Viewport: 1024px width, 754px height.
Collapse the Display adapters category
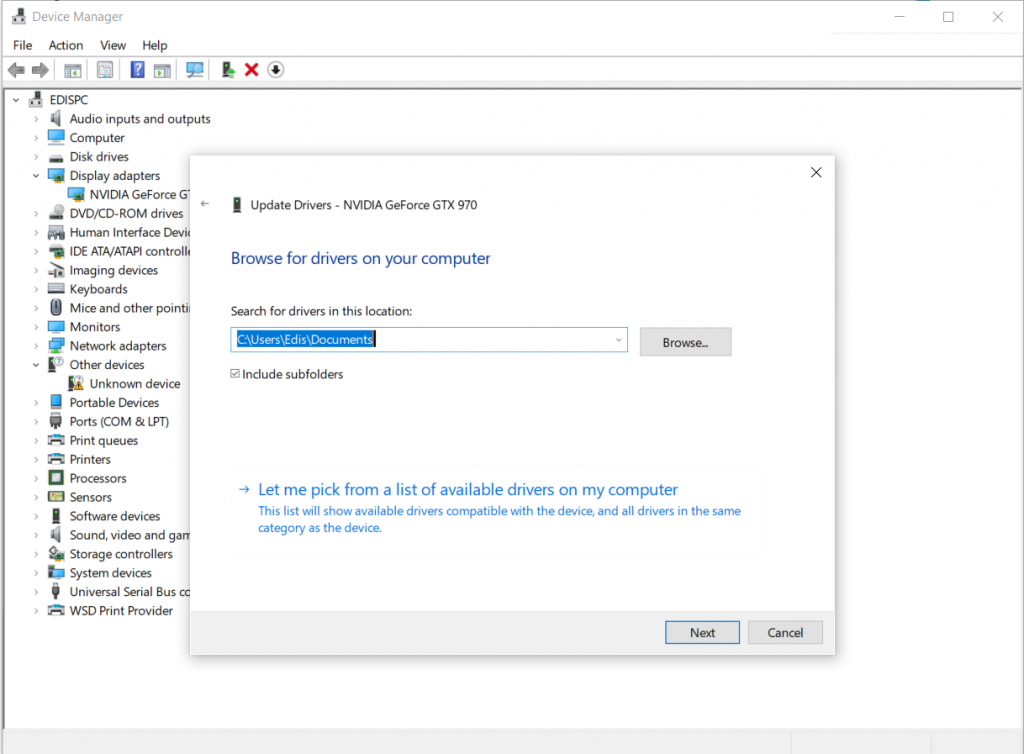(36, 176)
